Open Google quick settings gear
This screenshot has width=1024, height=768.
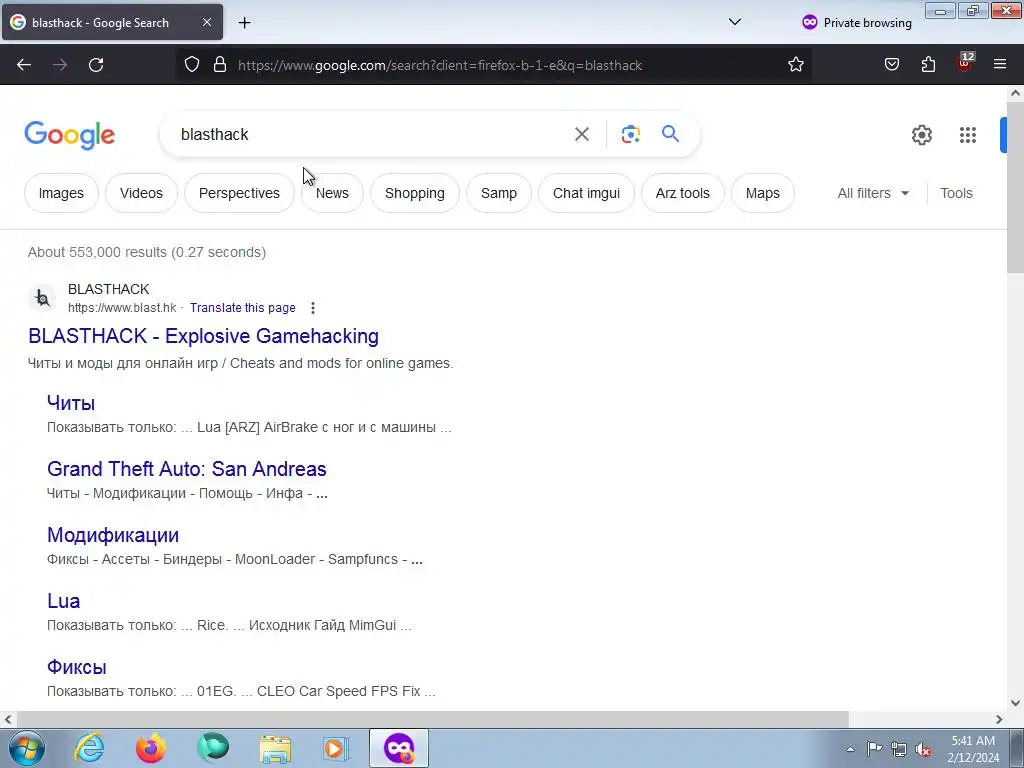921,135
